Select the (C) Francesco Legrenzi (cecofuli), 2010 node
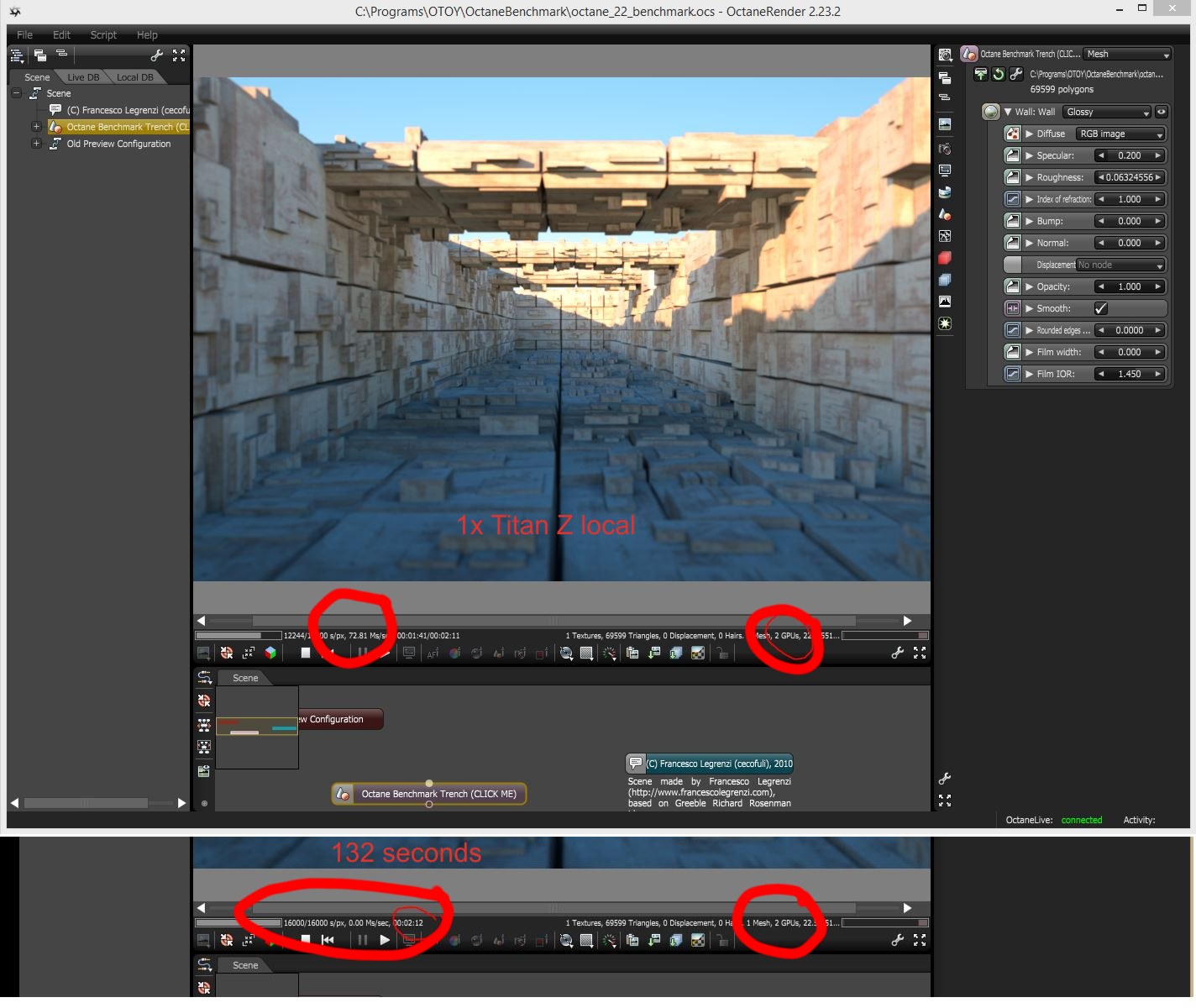 710,764
